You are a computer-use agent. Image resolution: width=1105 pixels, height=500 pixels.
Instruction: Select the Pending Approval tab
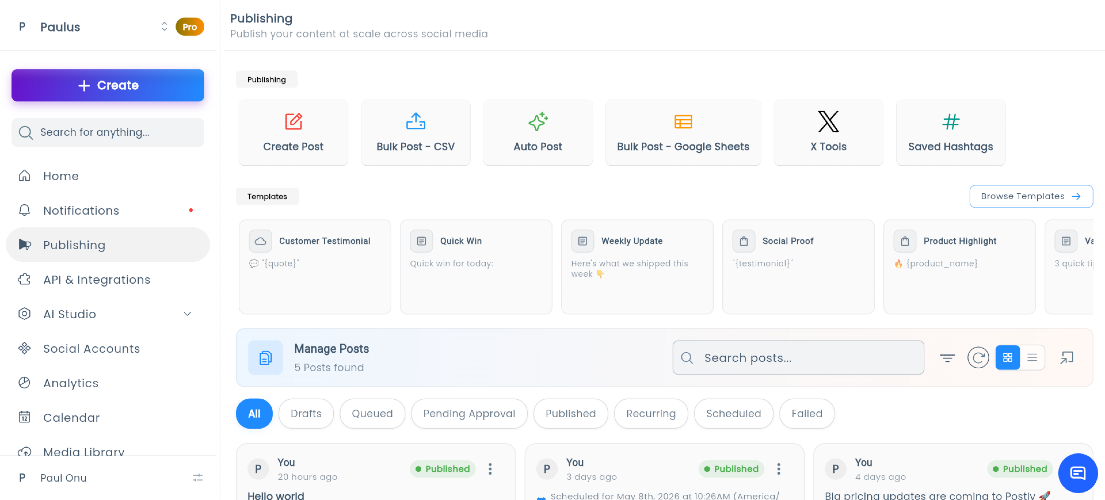click(x=469, y=413)
